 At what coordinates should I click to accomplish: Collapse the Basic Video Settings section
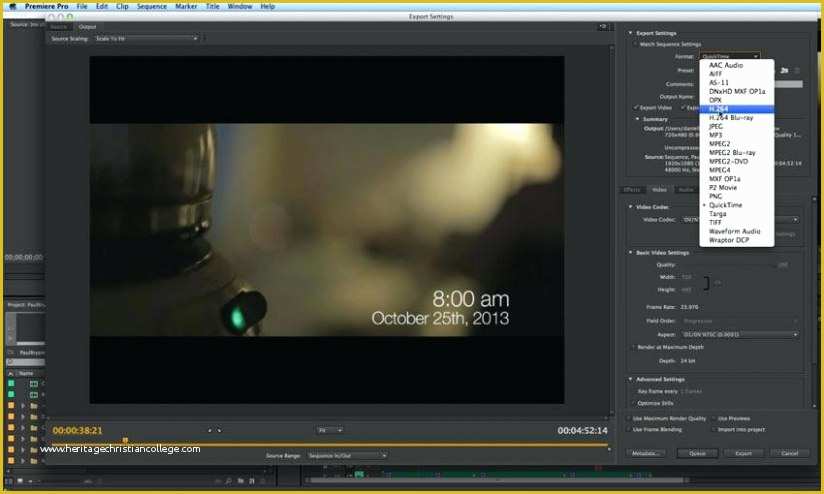pos(630,252)
